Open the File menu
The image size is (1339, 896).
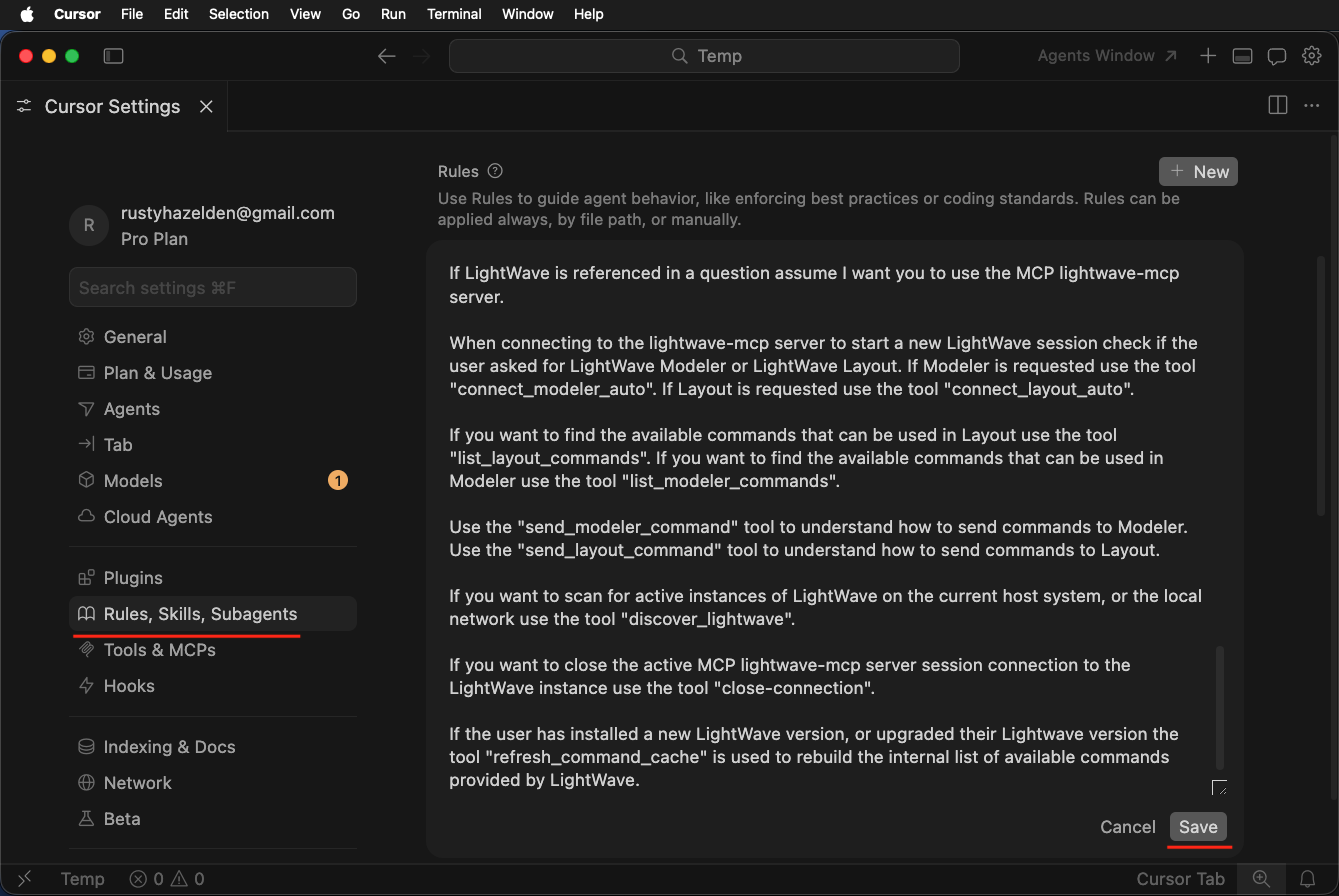tap(131, 14)
